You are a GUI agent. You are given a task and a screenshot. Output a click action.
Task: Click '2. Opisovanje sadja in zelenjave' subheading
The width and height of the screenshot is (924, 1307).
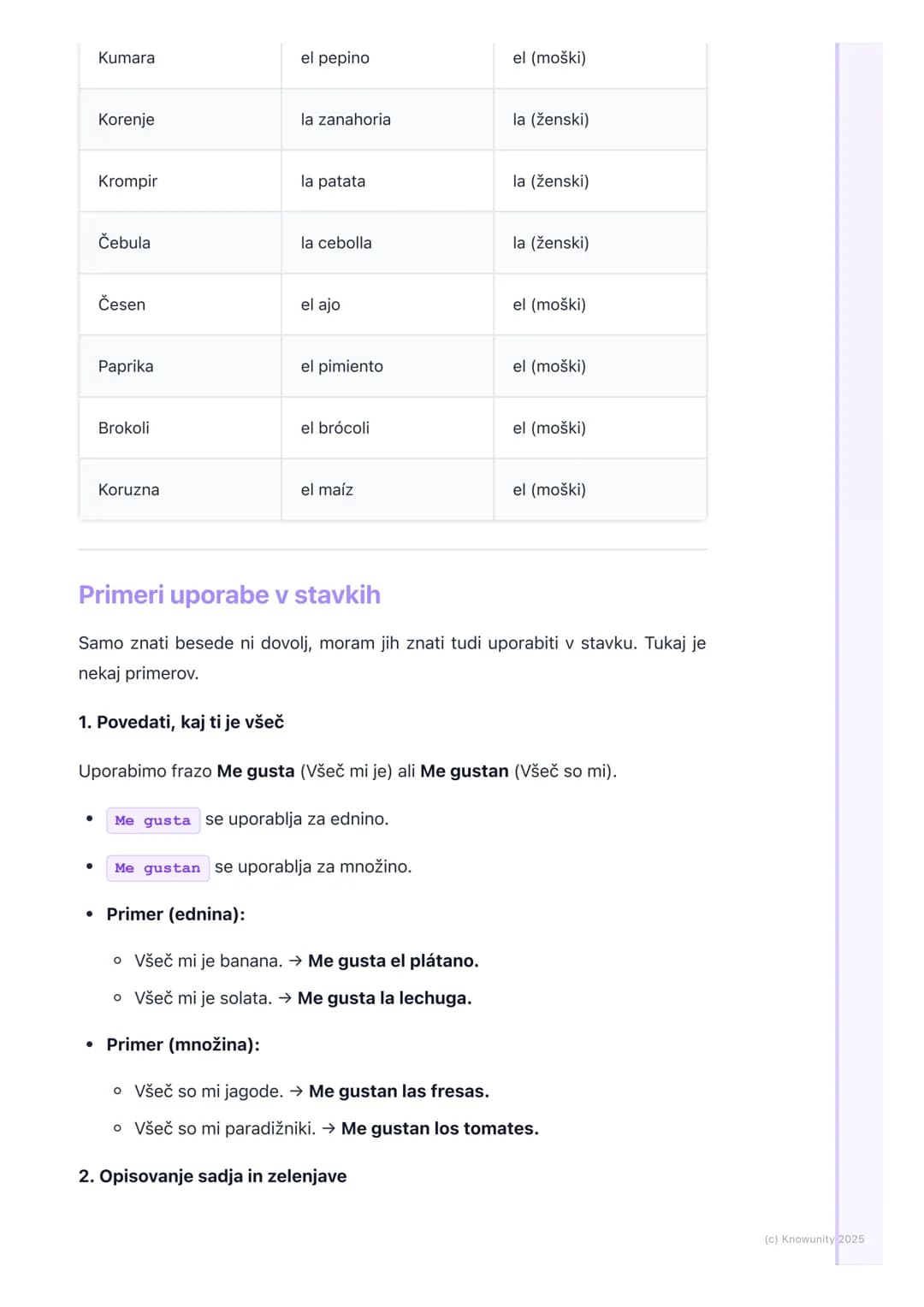coord(213,1176)
